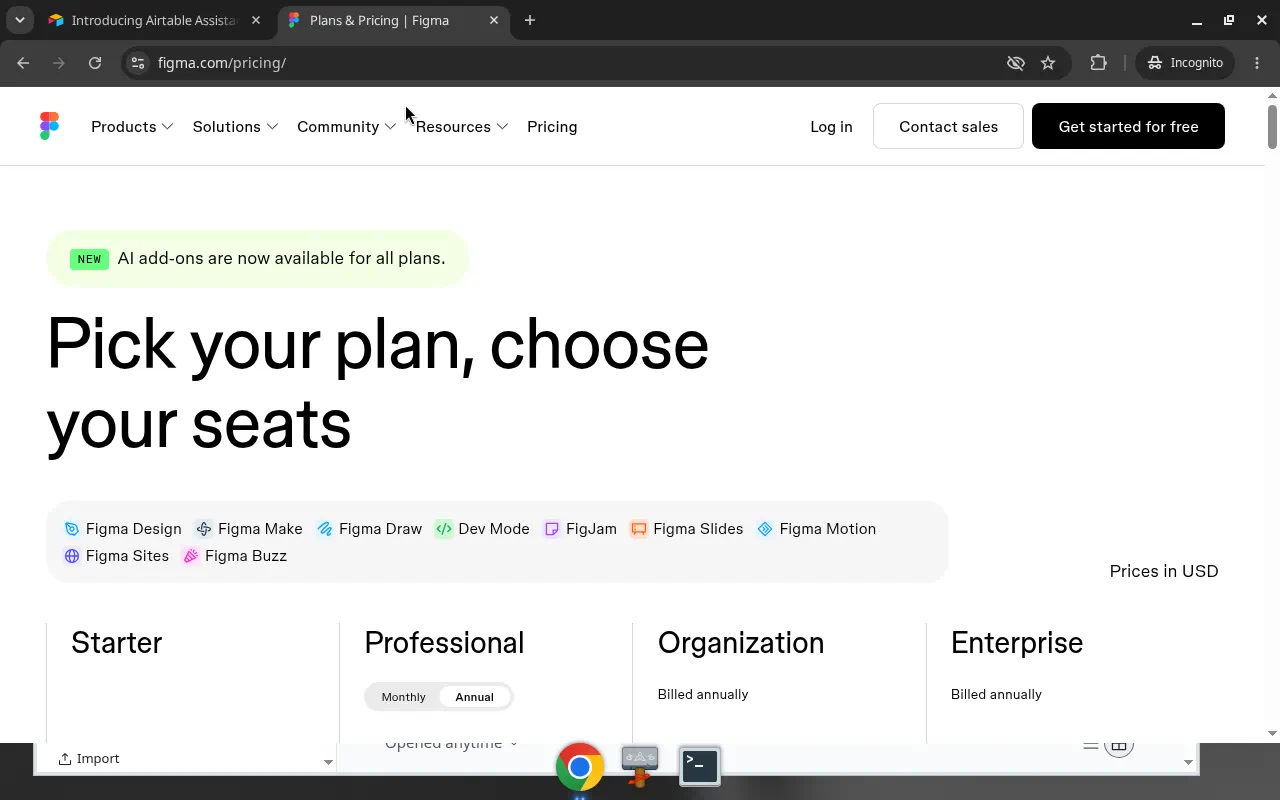View site information icon in address bar
1280x800 pixels.
pos(138,63)
